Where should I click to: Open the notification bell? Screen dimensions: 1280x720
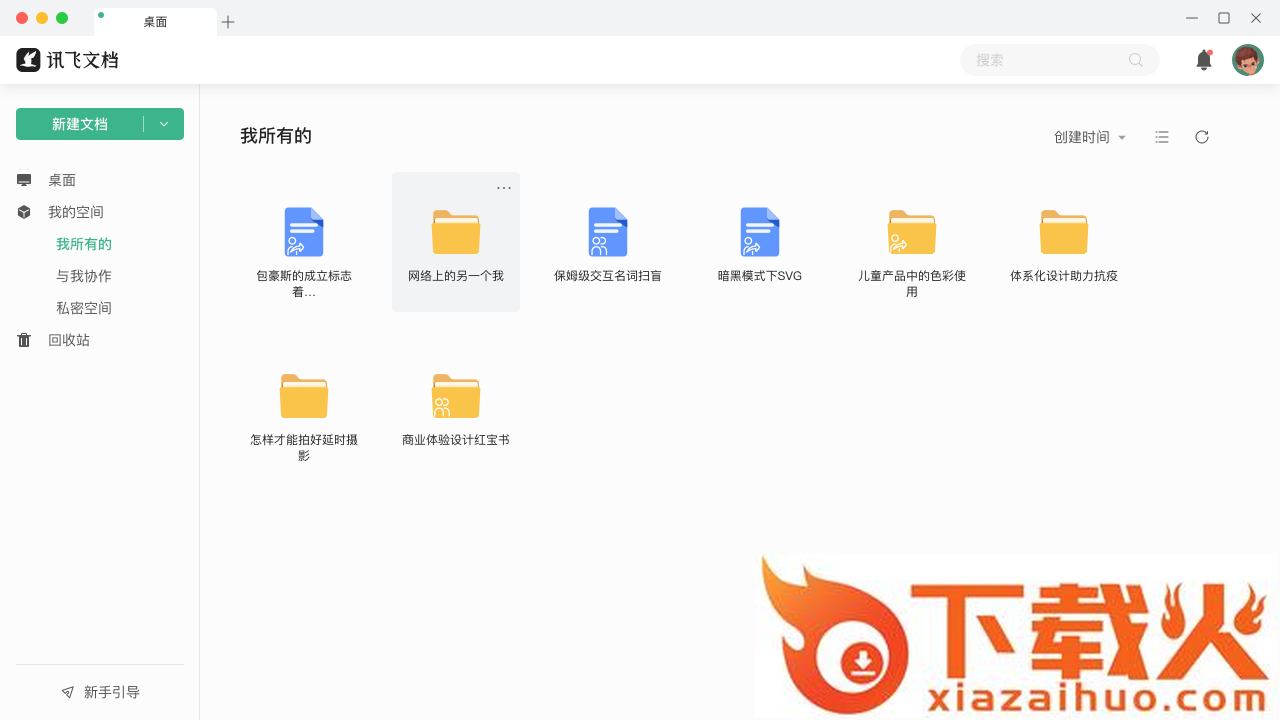(1204, 60)
